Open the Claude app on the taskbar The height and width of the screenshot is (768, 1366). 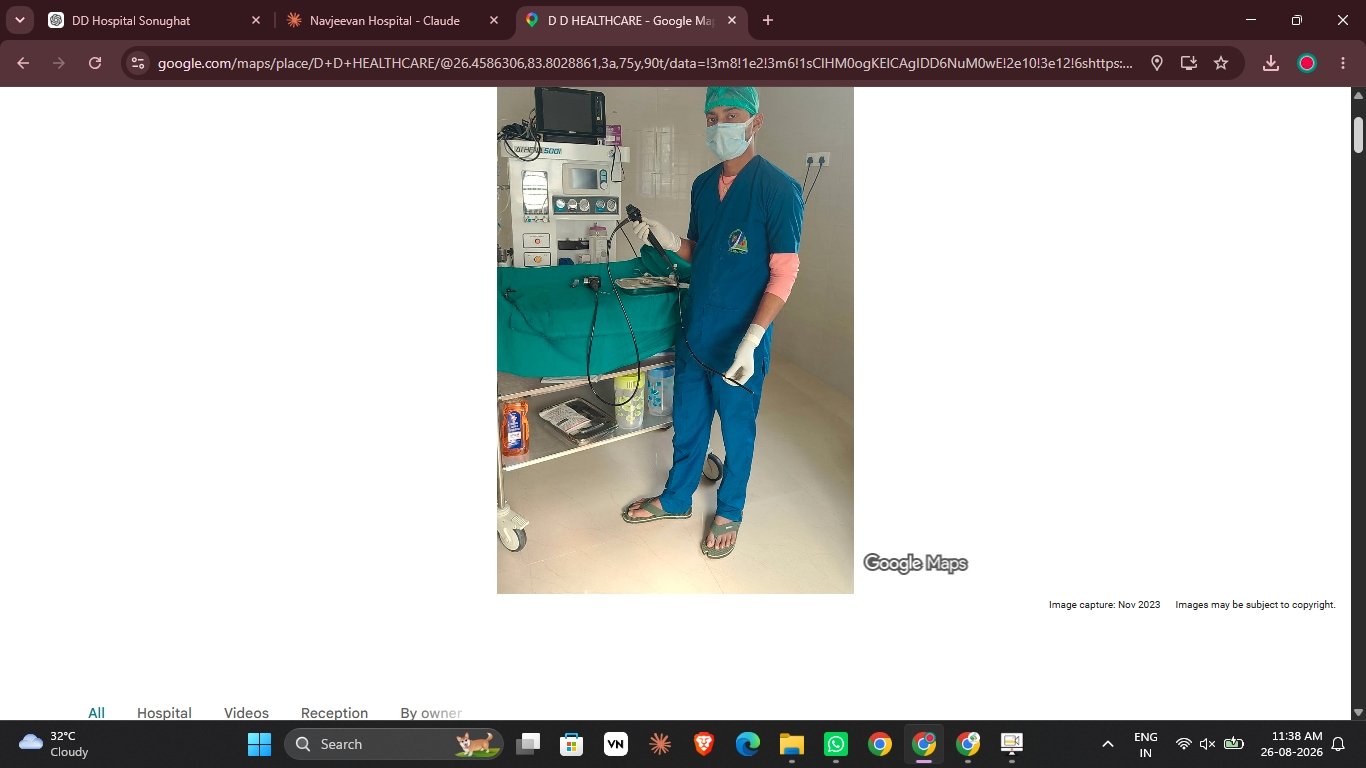click(660, 744)
